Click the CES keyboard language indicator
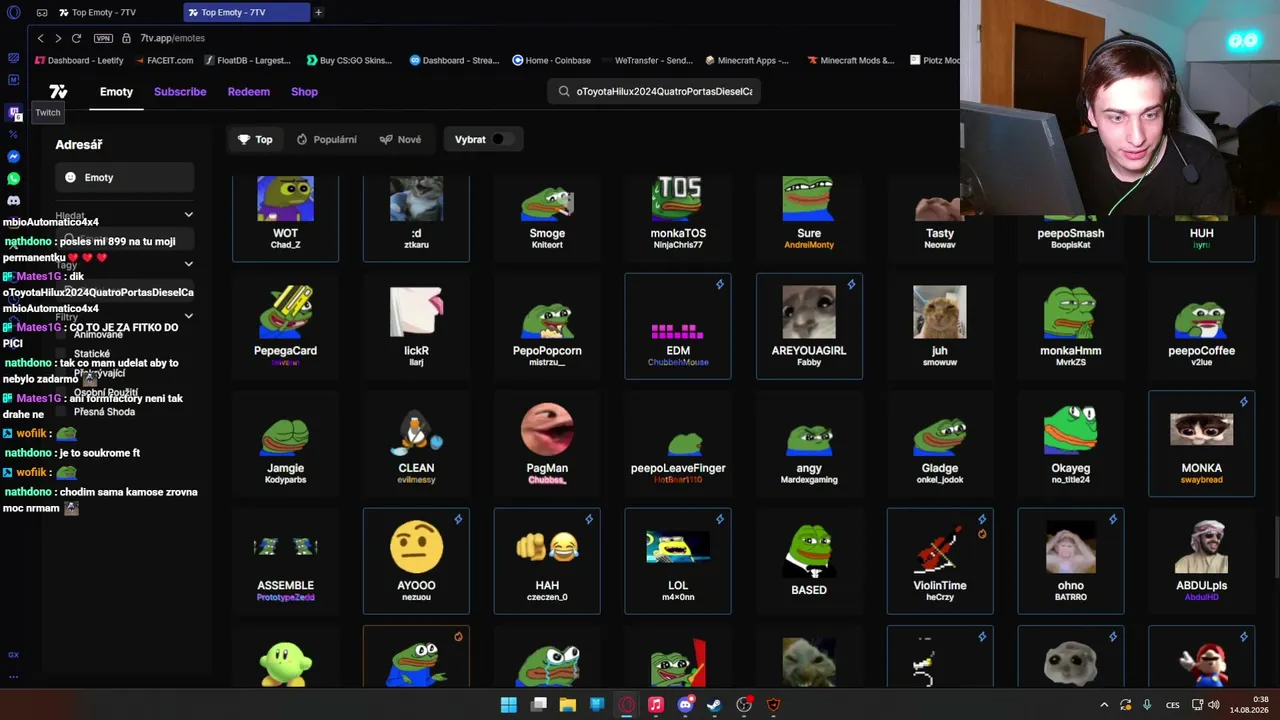1280x720 pixels. click(1173, 705)
